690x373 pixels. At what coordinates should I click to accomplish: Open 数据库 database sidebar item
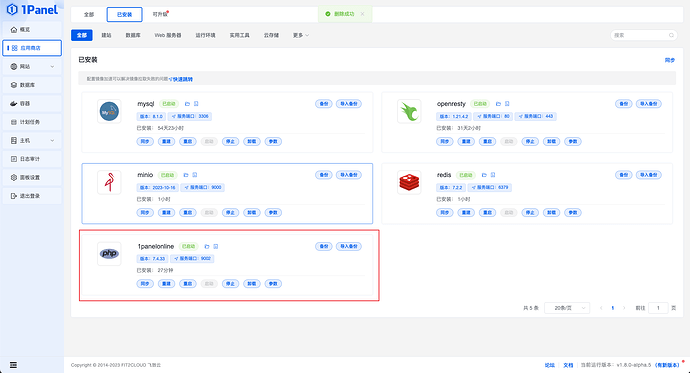tap(32, 85)
